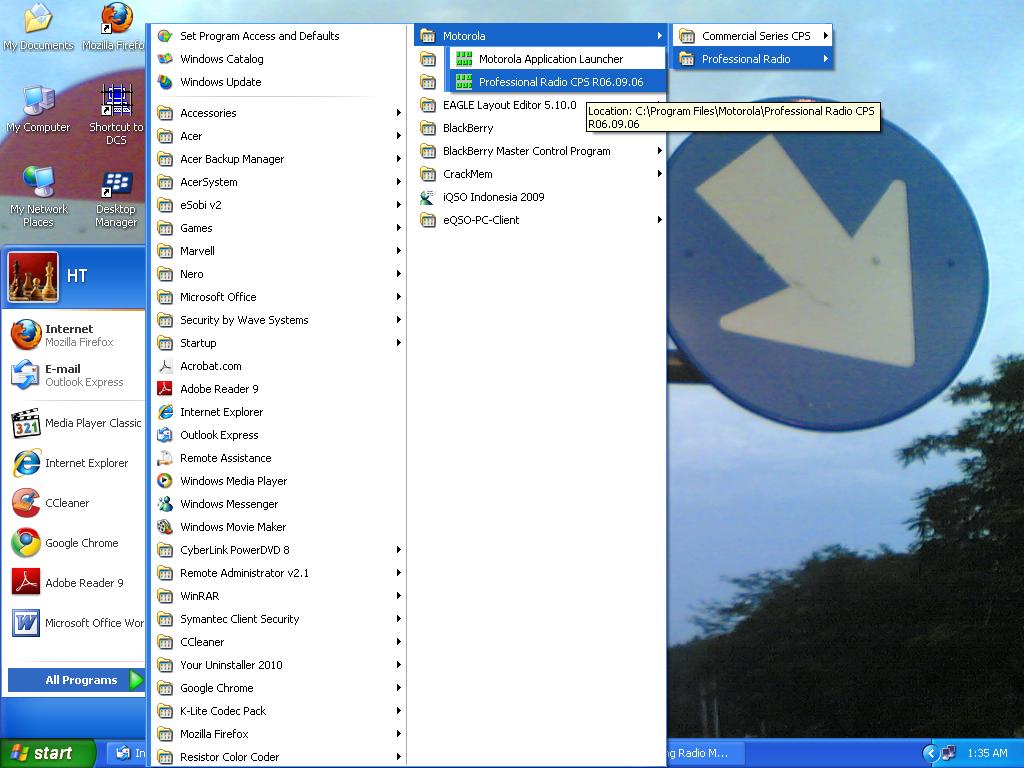The image size is (1024, 768).
Task: Open Mozilla Firefox desktop shortcut
Action: point(115,27)
